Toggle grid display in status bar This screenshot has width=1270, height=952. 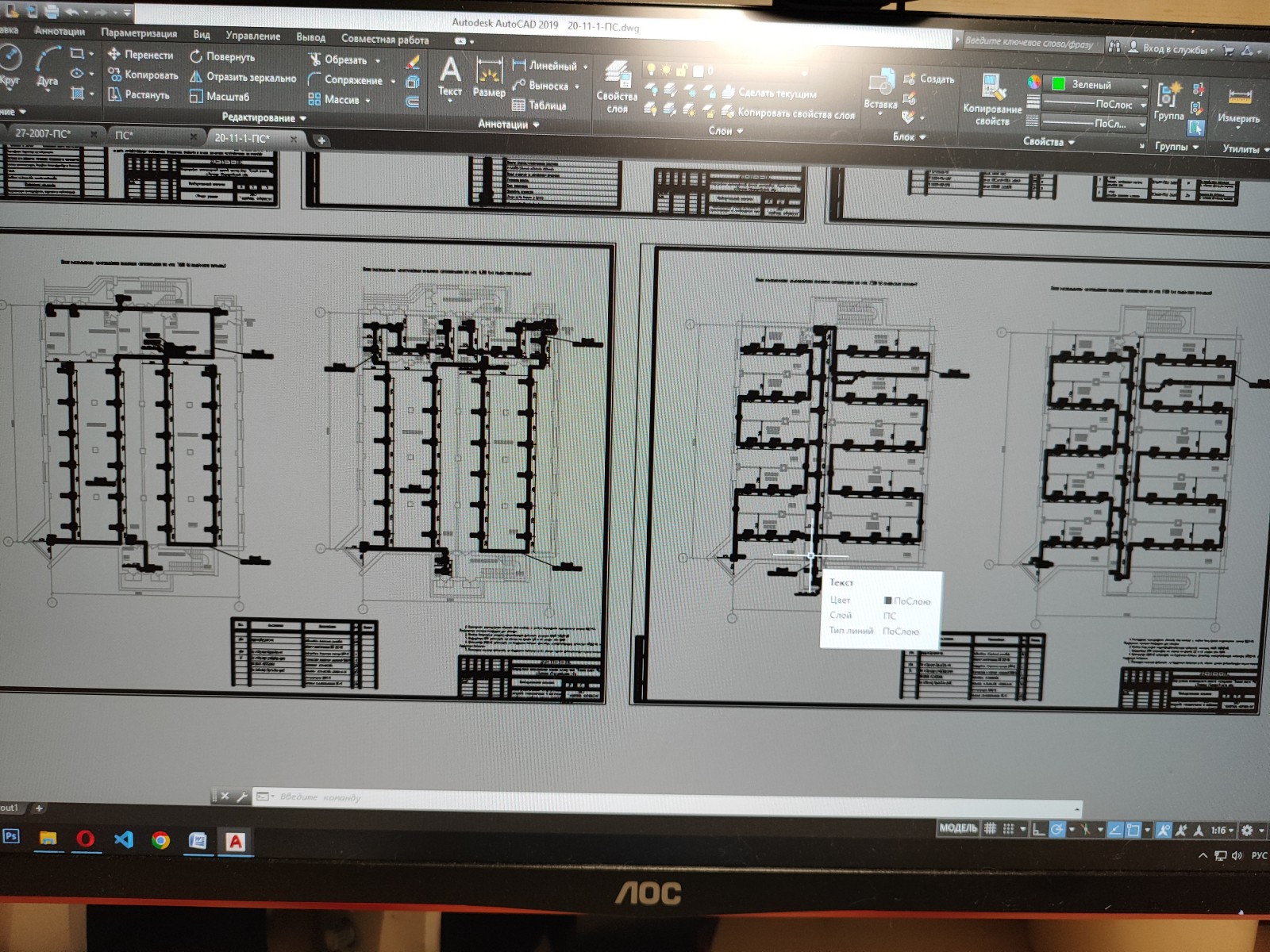pyautogui.click(x=990, y=828)
